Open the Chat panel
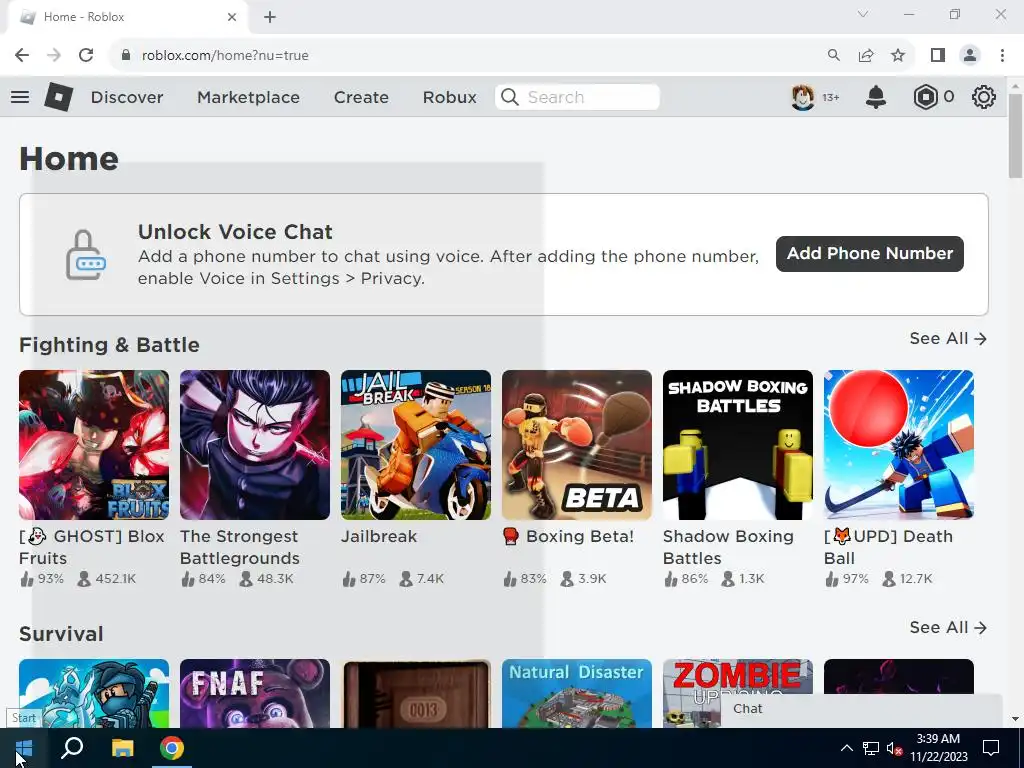The image size is (1024, 768). [x=861, y=709]
